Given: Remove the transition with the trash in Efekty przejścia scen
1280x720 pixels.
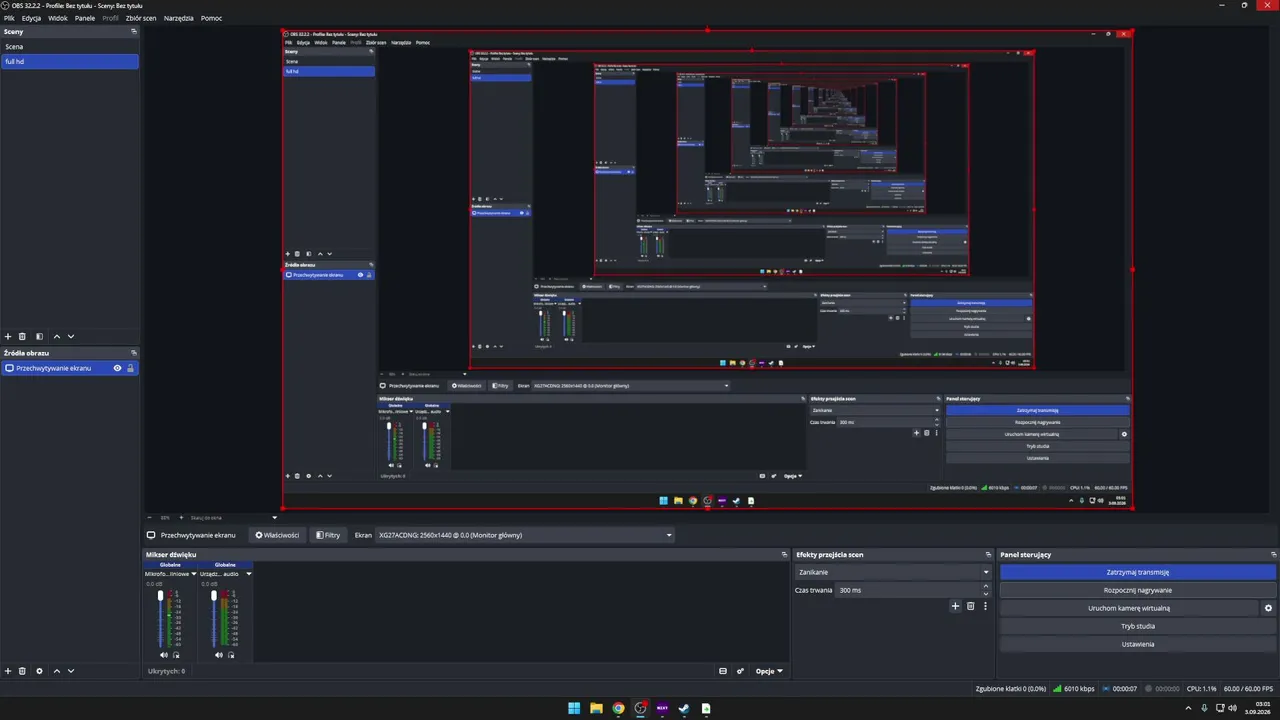Looking at the screenshot, I should click(x=970, y=606).
